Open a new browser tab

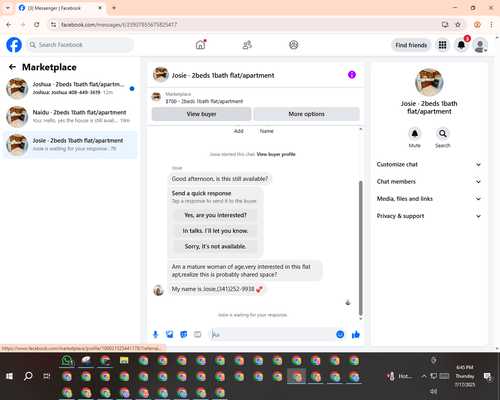click(114, 8)
